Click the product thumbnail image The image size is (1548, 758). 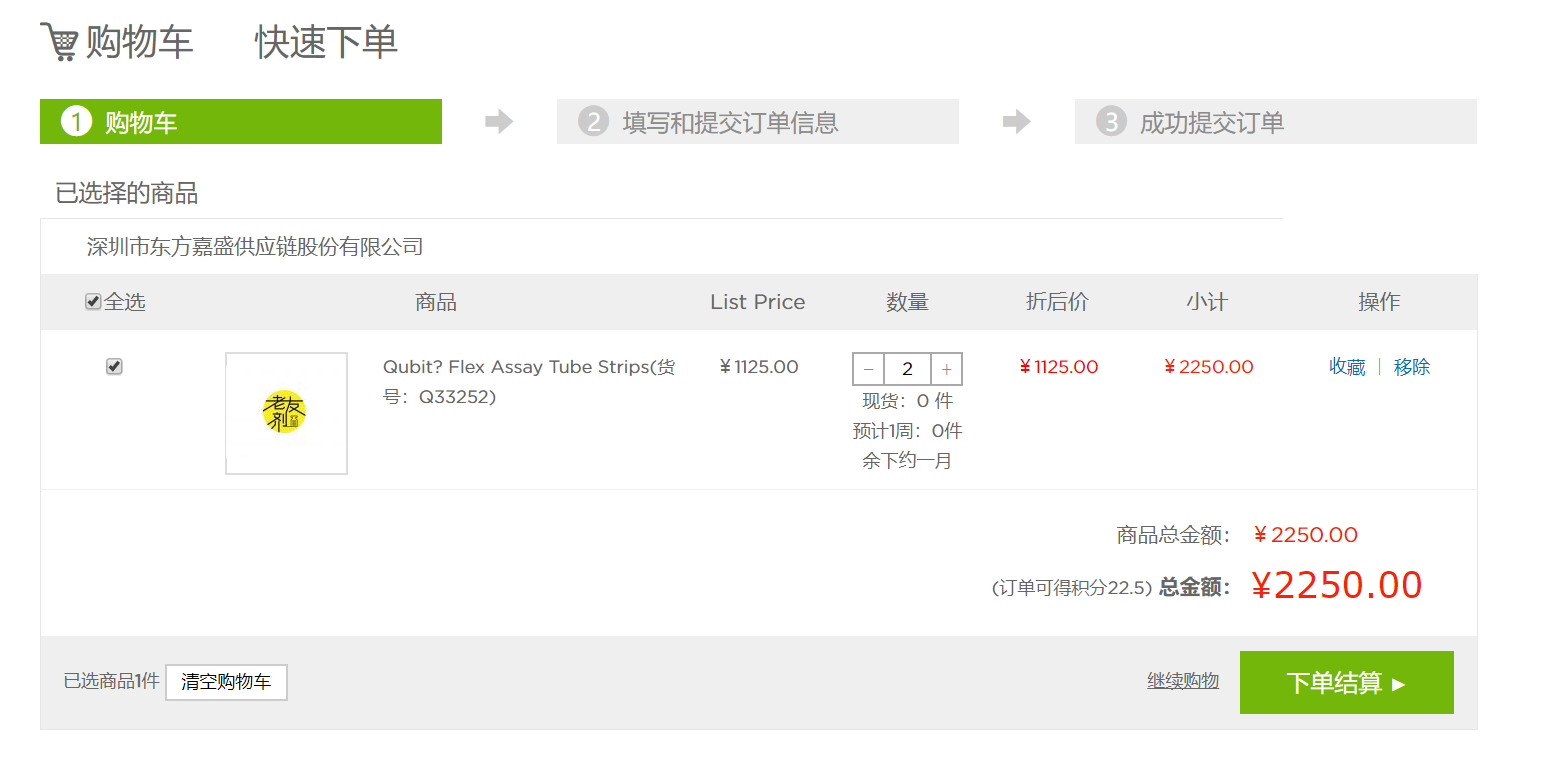(286, 413)
